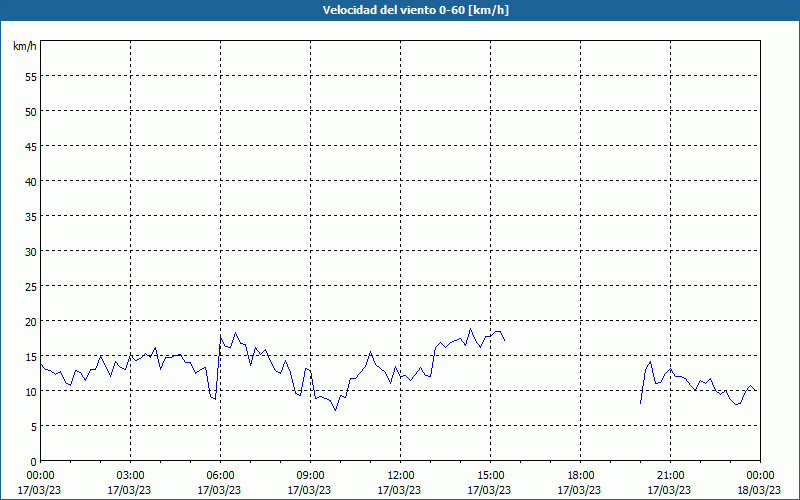Click the 09:00 17/03/23 time label
Image resolution: width=800 pixels, height=500 pixels.
pyautogui.click(x=310, y=483)
